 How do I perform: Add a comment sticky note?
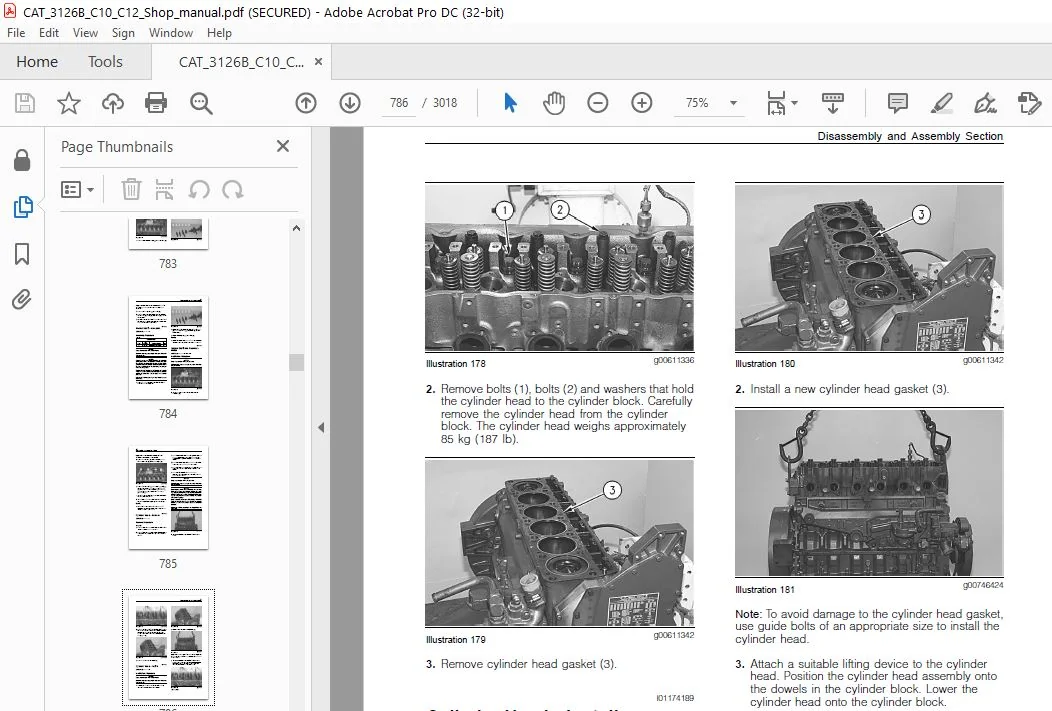coord(898,103)
